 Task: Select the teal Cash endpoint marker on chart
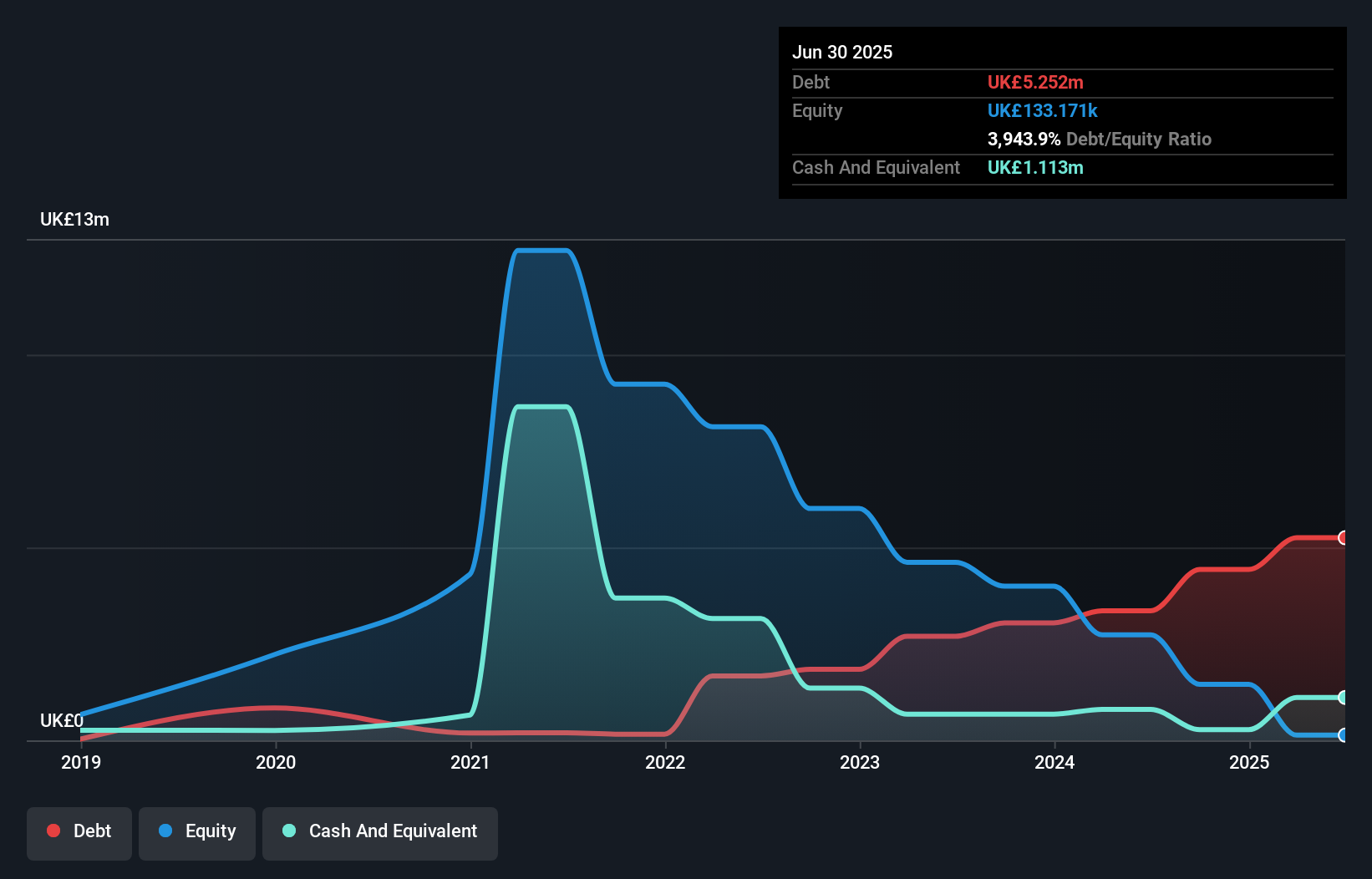coord(1343,697)
